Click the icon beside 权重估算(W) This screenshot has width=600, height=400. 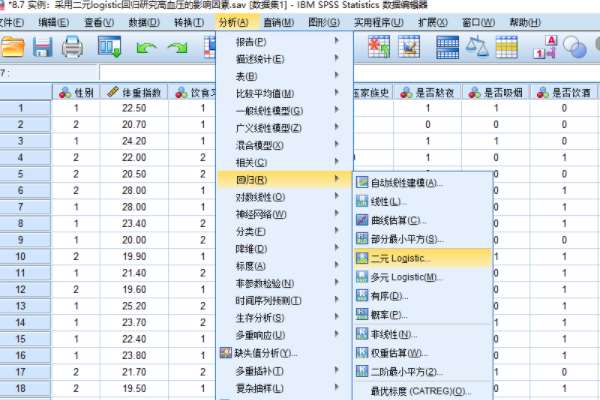tap(362, 353)
